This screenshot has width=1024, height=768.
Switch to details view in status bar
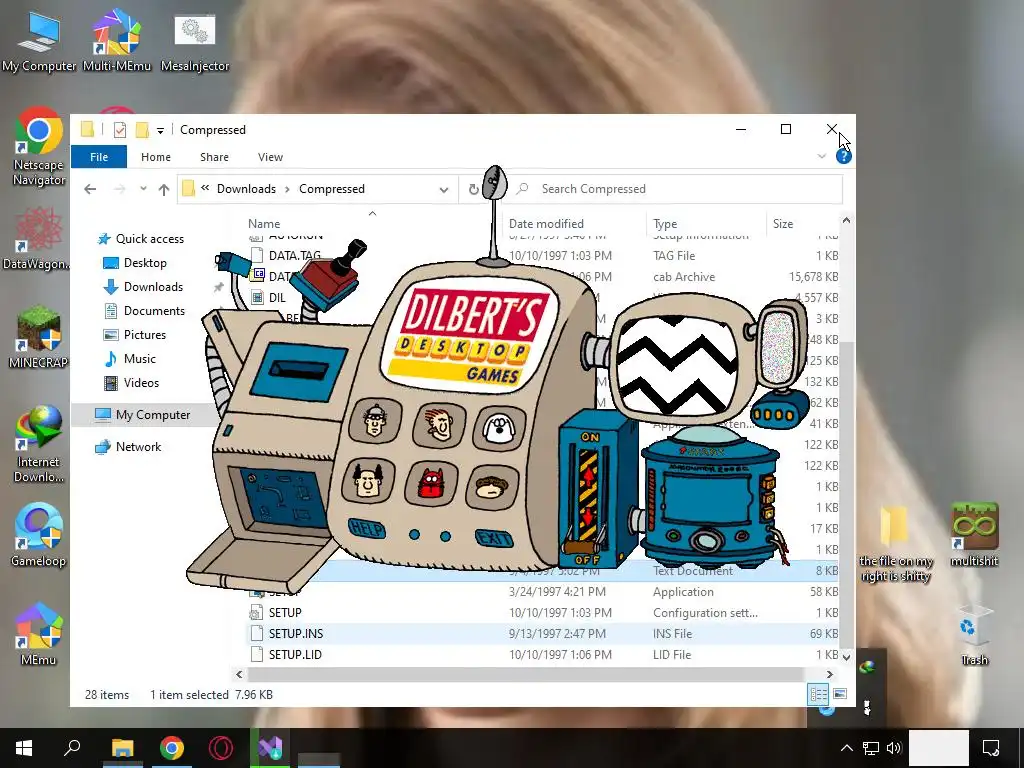pos(818,694)
